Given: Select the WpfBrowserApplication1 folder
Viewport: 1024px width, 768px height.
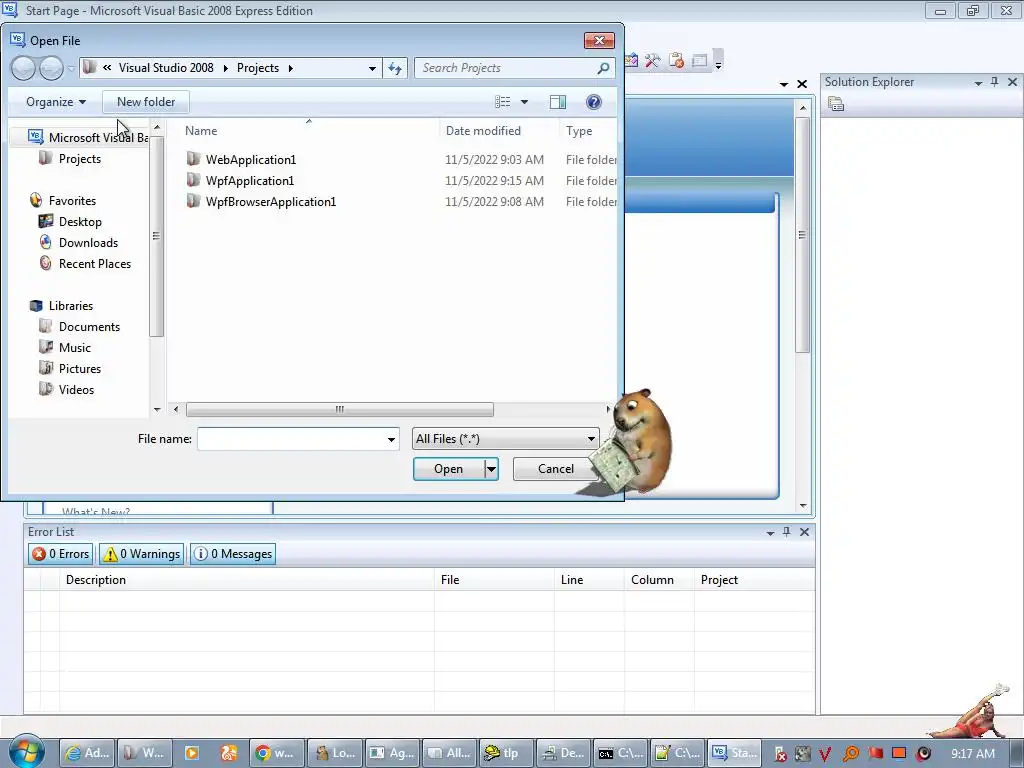Looking at the screenshot, I should 261,202.
